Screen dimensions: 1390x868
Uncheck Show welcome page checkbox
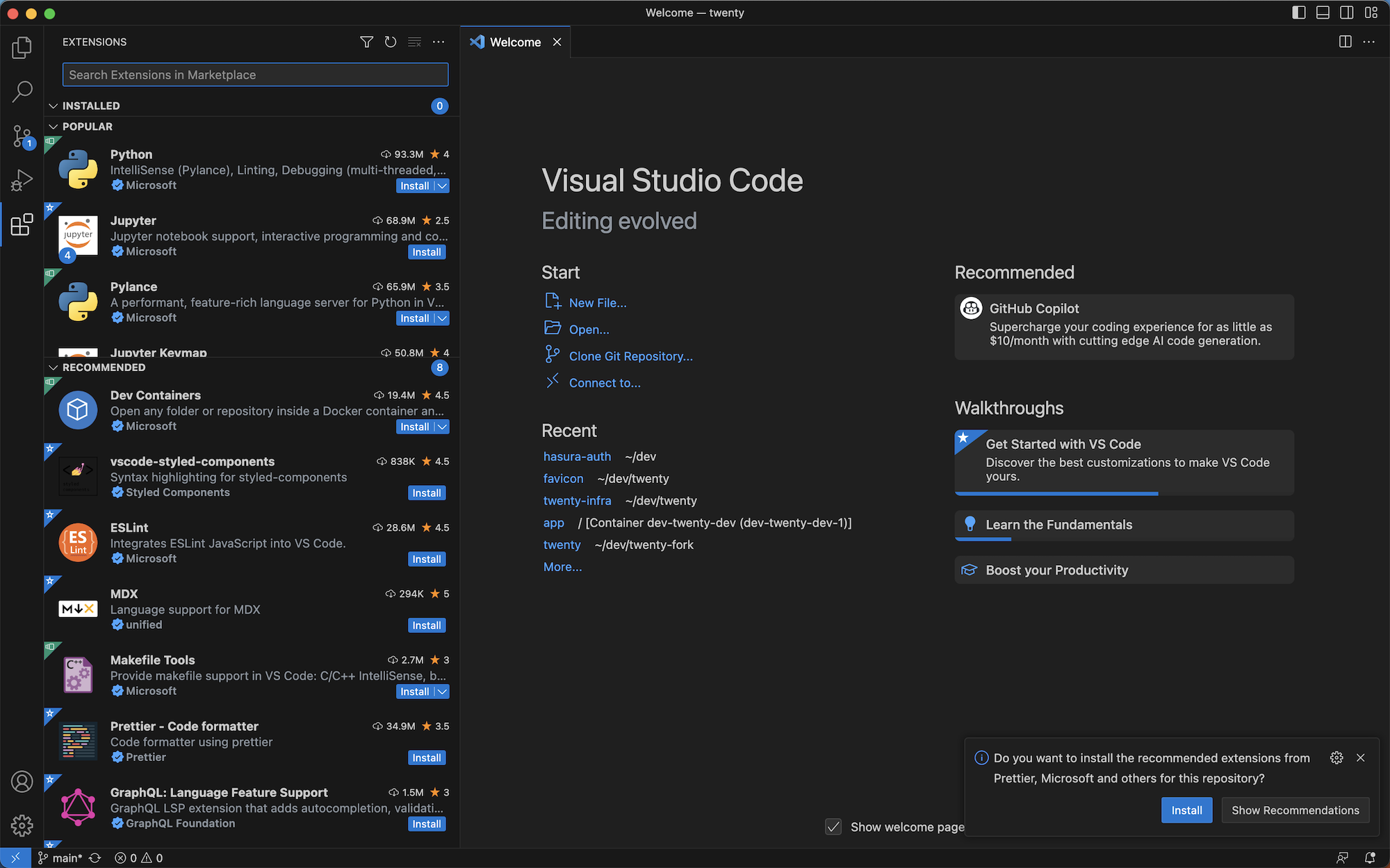[833, 827]
